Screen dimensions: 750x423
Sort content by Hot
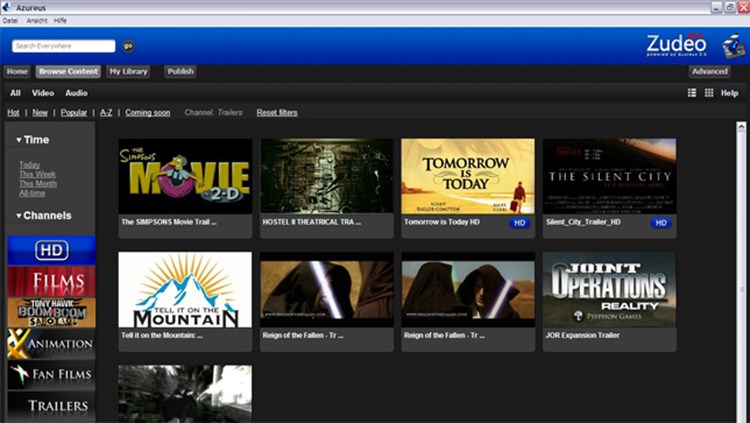[13, 112]
